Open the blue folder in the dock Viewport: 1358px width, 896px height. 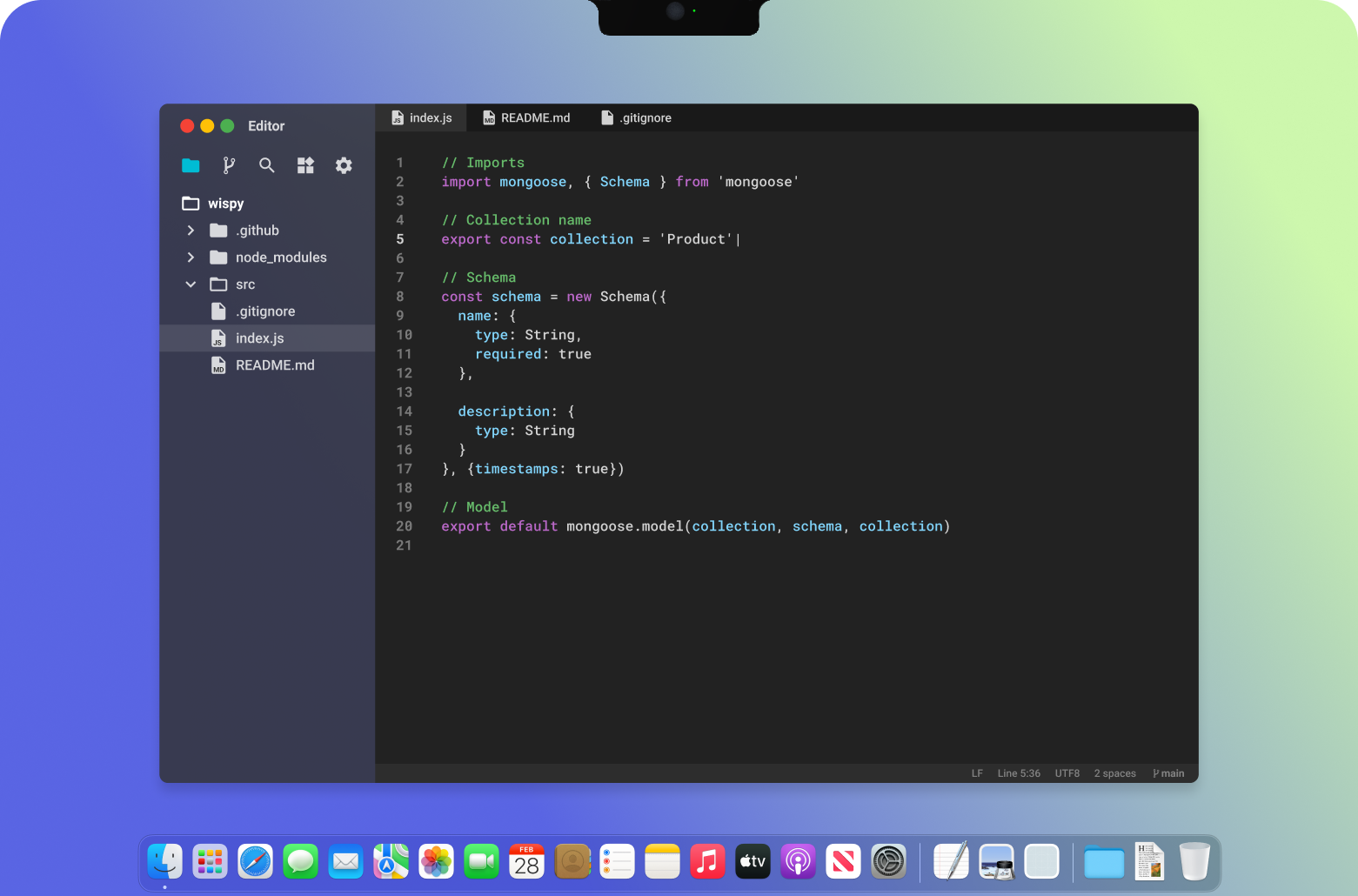(x=1104, y=862)
